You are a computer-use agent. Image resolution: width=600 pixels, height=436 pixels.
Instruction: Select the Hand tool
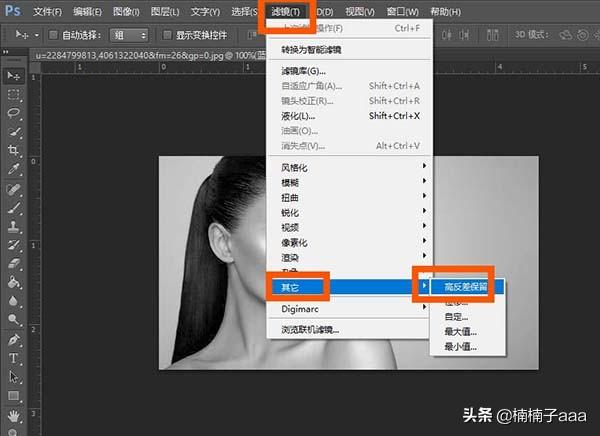click(14, 414)
